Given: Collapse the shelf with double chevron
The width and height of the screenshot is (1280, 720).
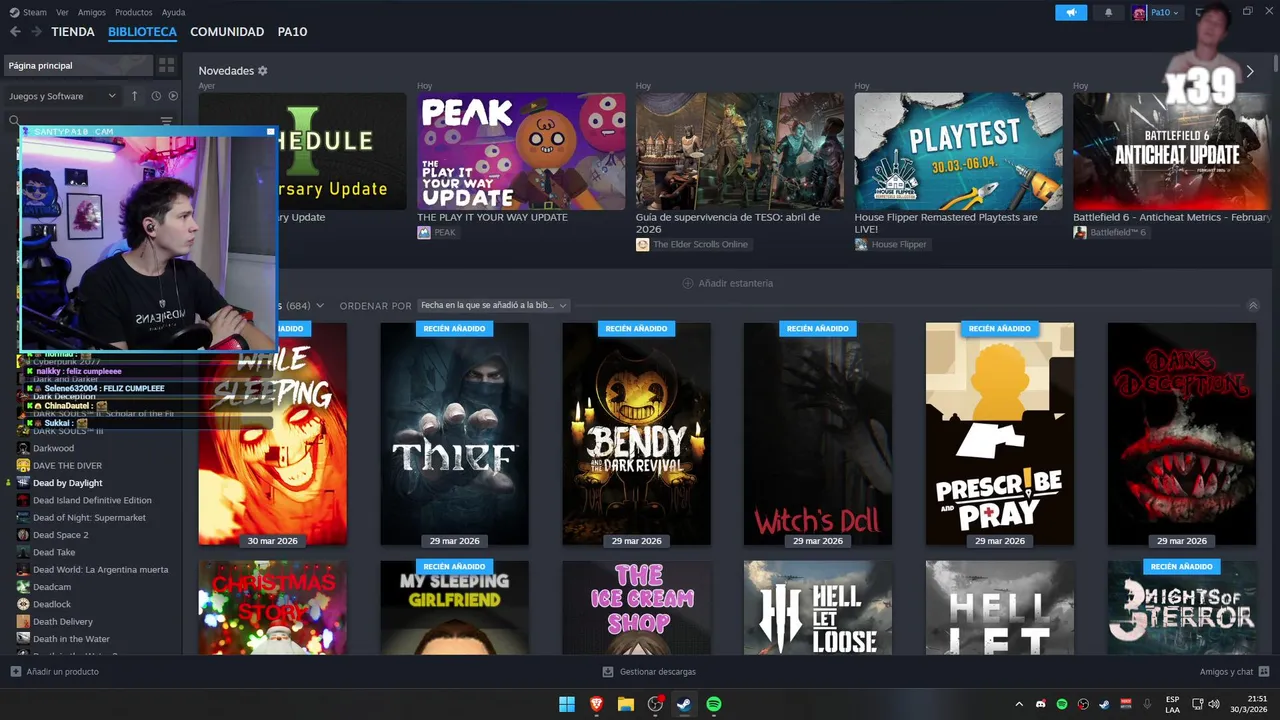Looking at the screenshot, I should 1253,305.
